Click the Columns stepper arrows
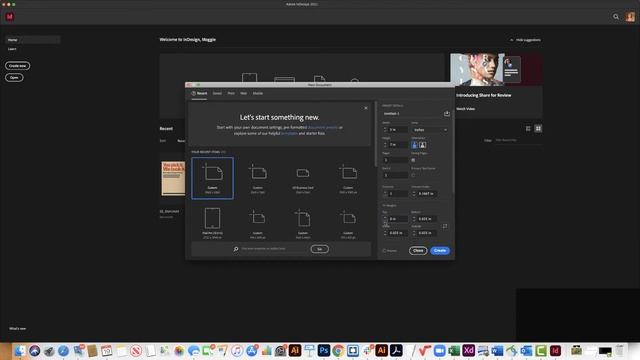640x360 pixels. [x=385, y=194]
